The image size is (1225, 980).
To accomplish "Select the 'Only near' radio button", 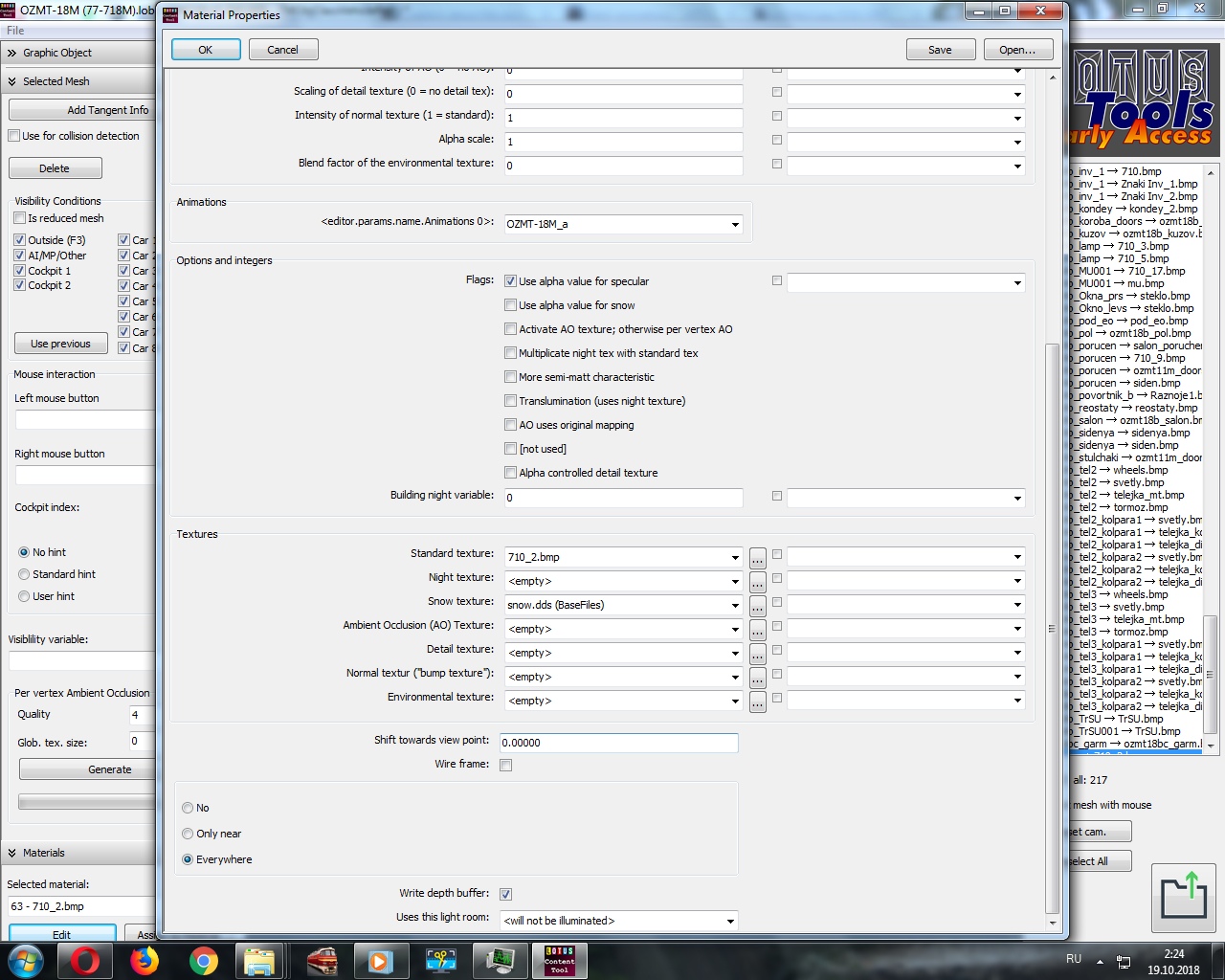I will click(x=188, y=834).
